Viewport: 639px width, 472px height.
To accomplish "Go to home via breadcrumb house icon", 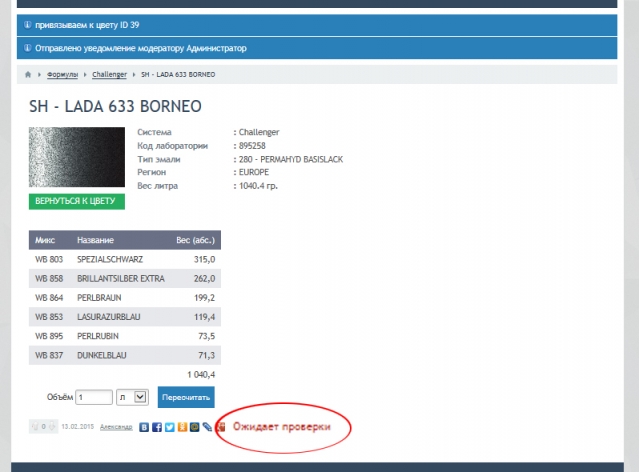I will coord(28,75).
